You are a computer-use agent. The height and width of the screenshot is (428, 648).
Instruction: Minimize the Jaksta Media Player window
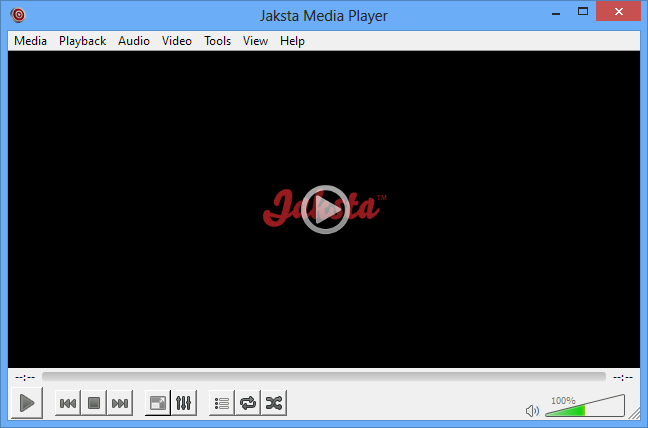(x=556, y=13)
